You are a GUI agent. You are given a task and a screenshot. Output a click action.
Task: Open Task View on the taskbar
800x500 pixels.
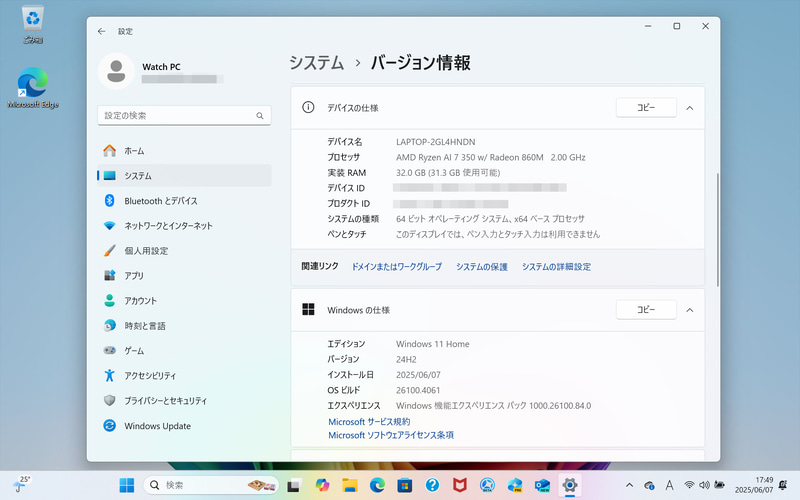293,485
